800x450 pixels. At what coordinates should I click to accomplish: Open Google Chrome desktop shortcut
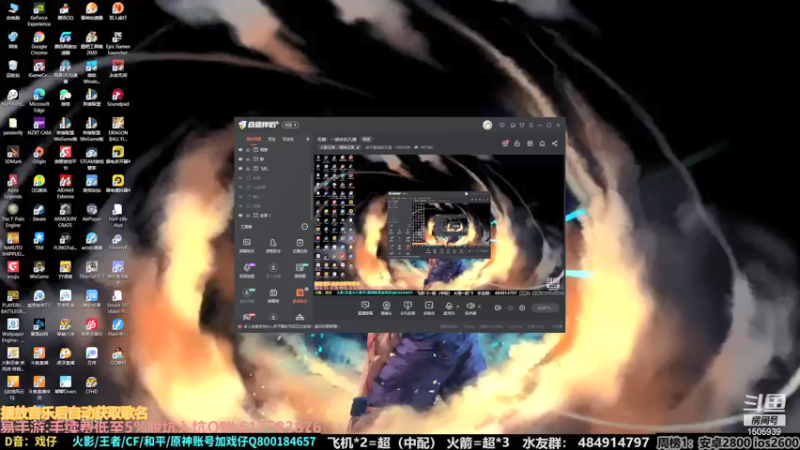click(x=39, y=43)
